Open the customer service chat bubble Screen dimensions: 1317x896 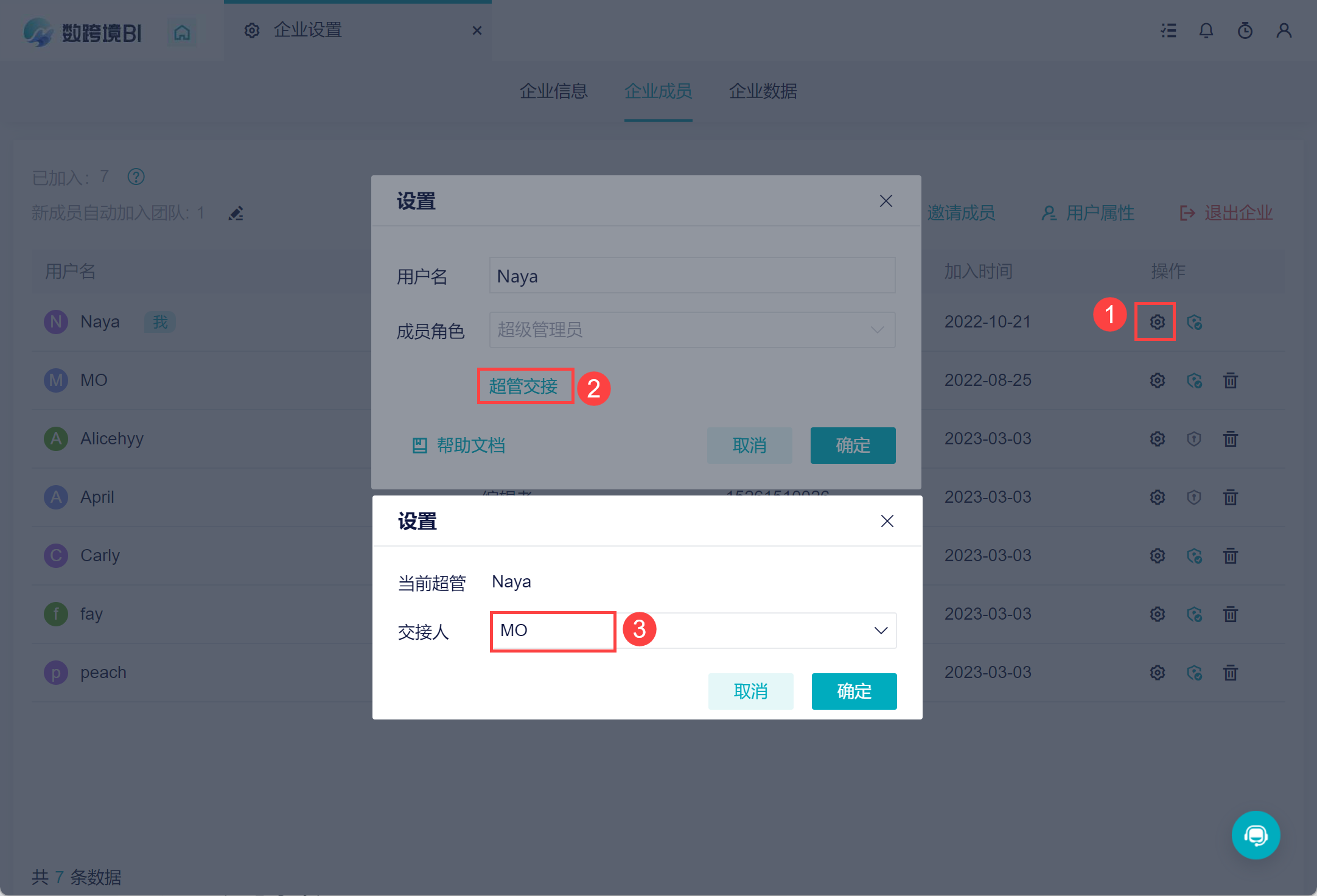(x=1255, y=835)
